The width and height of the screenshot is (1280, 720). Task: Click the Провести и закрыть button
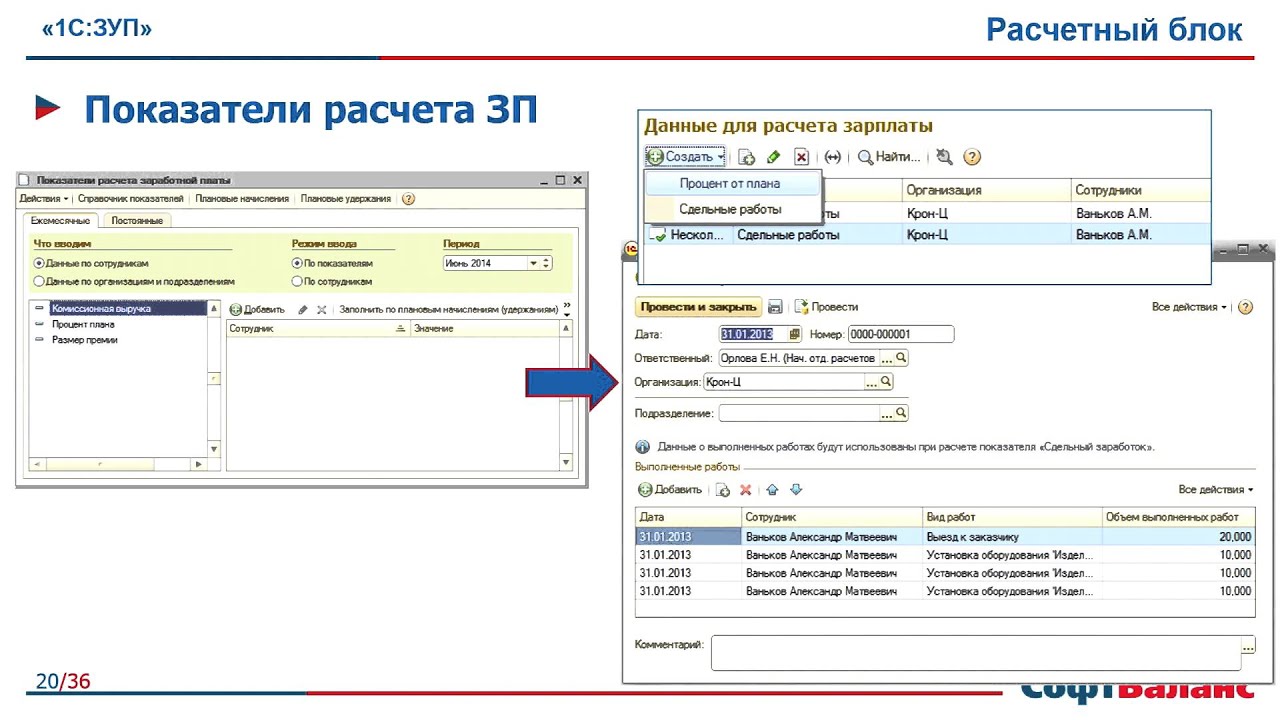[698, 307]
